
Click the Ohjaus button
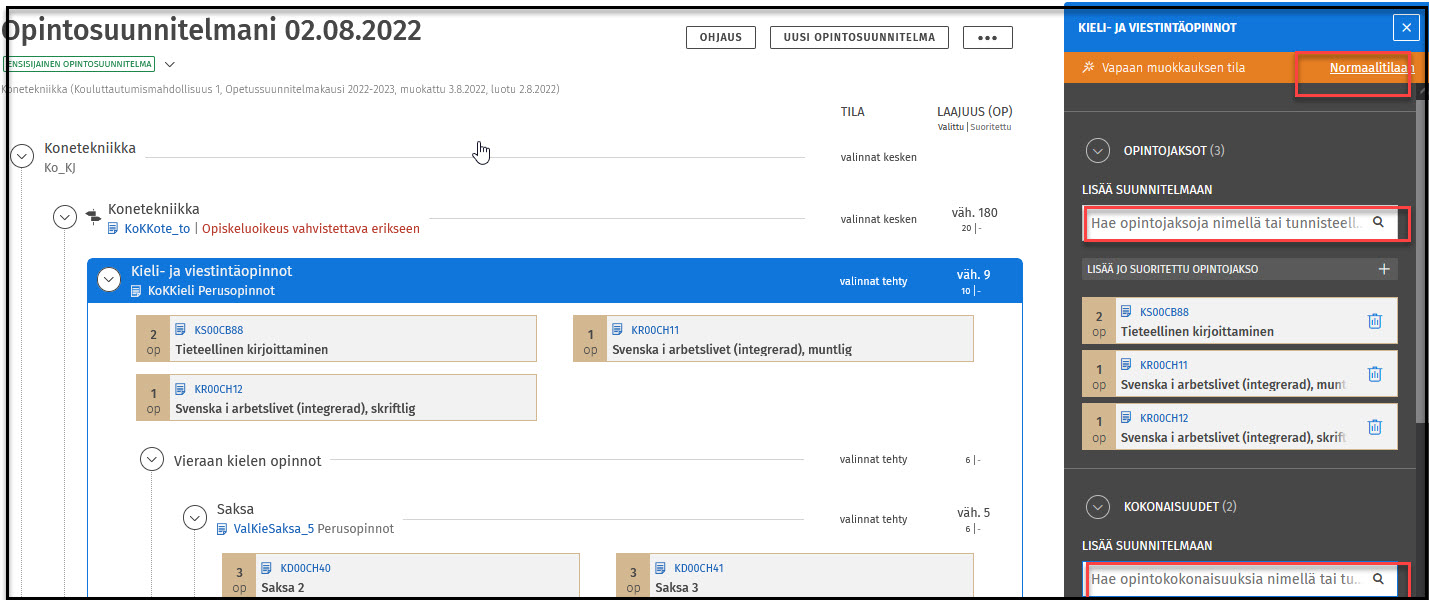point(720,37)
